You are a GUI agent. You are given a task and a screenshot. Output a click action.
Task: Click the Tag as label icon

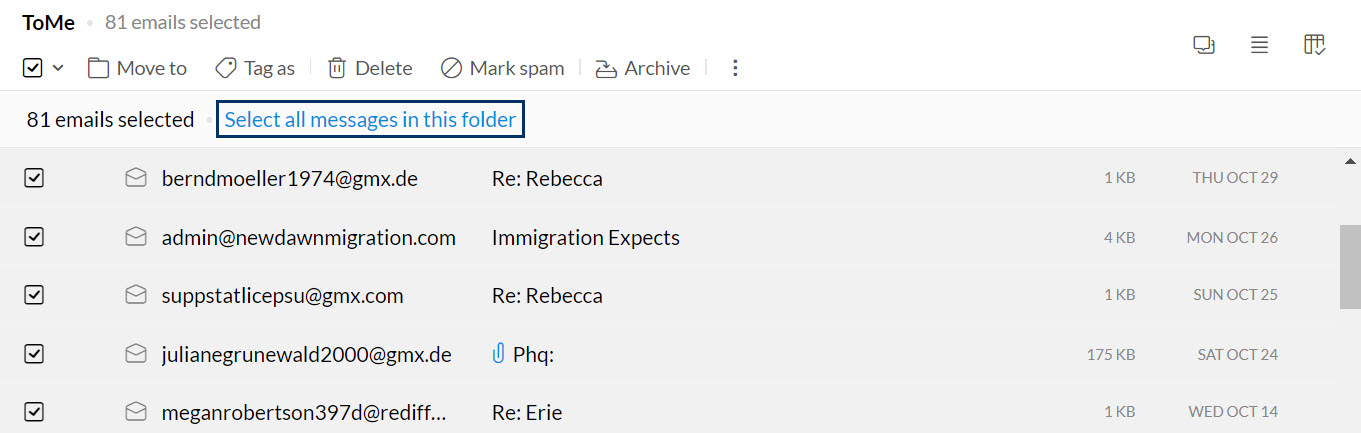pyautogui.click(x=226, y=68)
